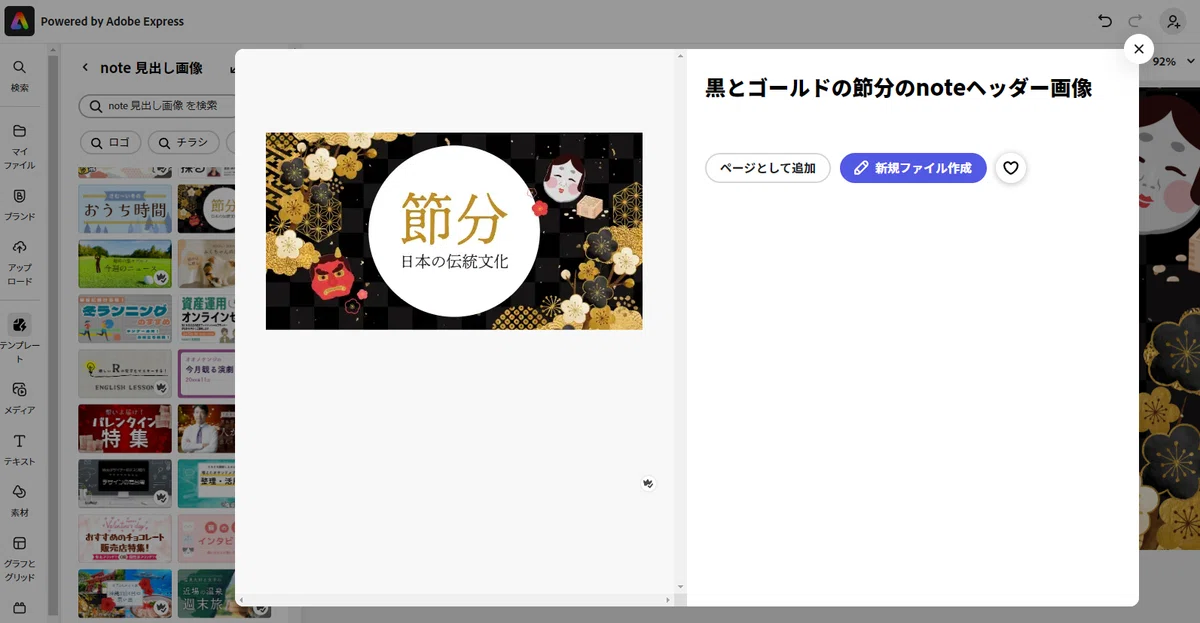The image size is (1200, 623).
Task: Open the インタビュー template thumbnail
Action: 205,539
